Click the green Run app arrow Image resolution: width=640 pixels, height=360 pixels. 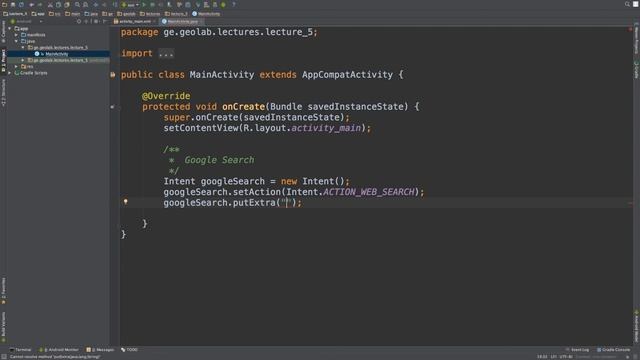tap(144, 4)
